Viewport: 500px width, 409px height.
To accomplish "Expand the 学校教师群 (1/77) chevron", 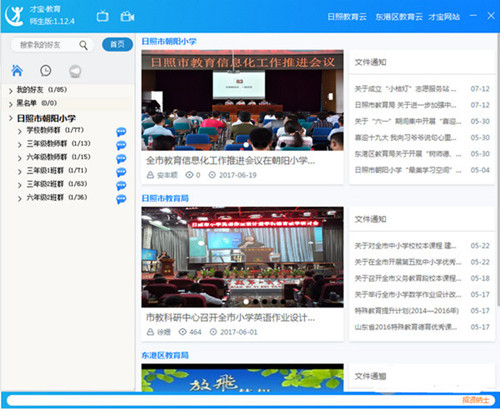I will pyautogui.click(x=20, y=131).
